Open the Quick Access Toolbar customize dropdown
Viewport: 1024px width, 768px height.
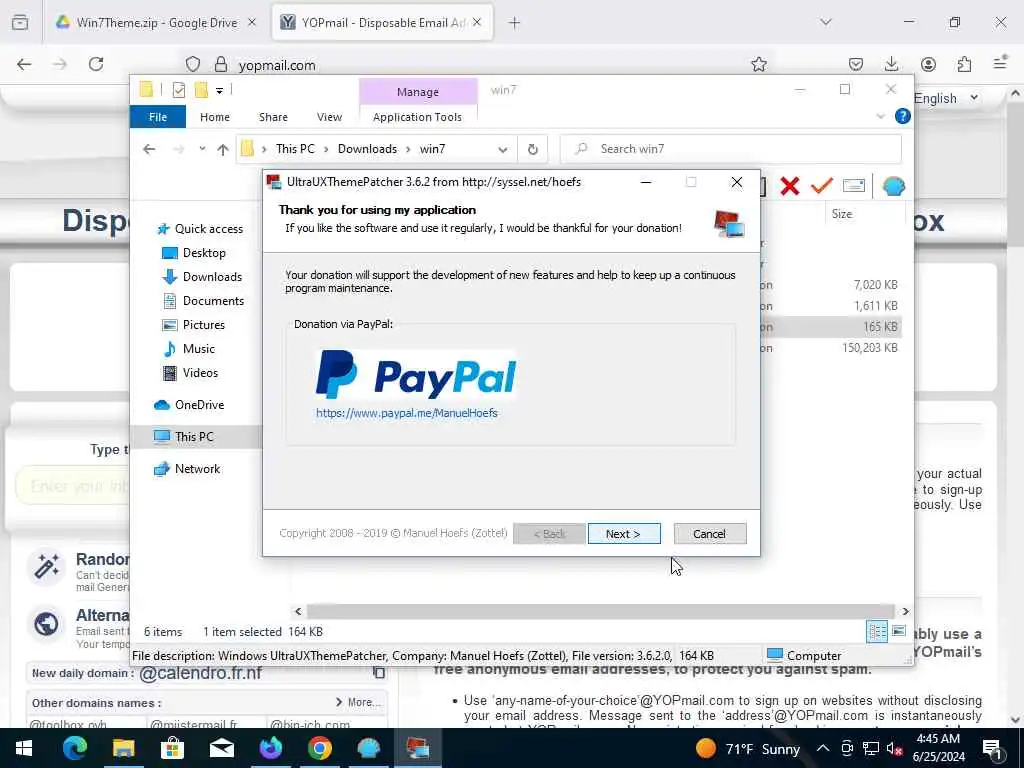(219, 90)
